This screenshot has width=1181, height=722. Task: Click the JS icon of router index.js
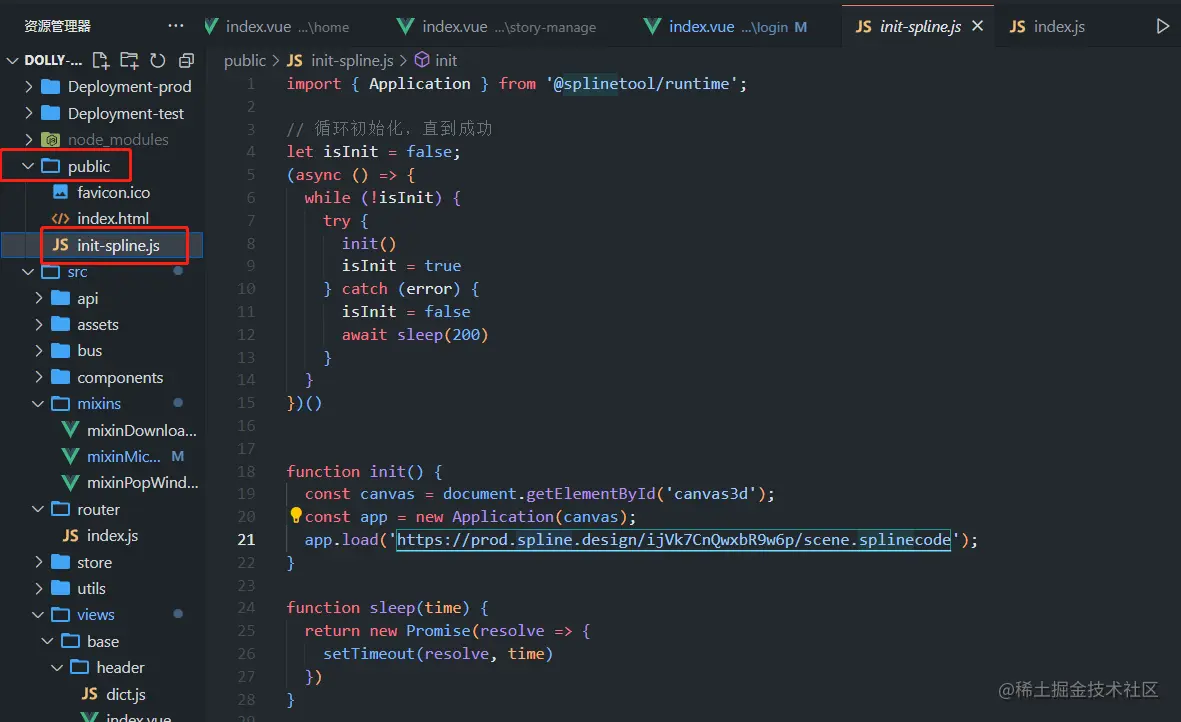(70, 535)
